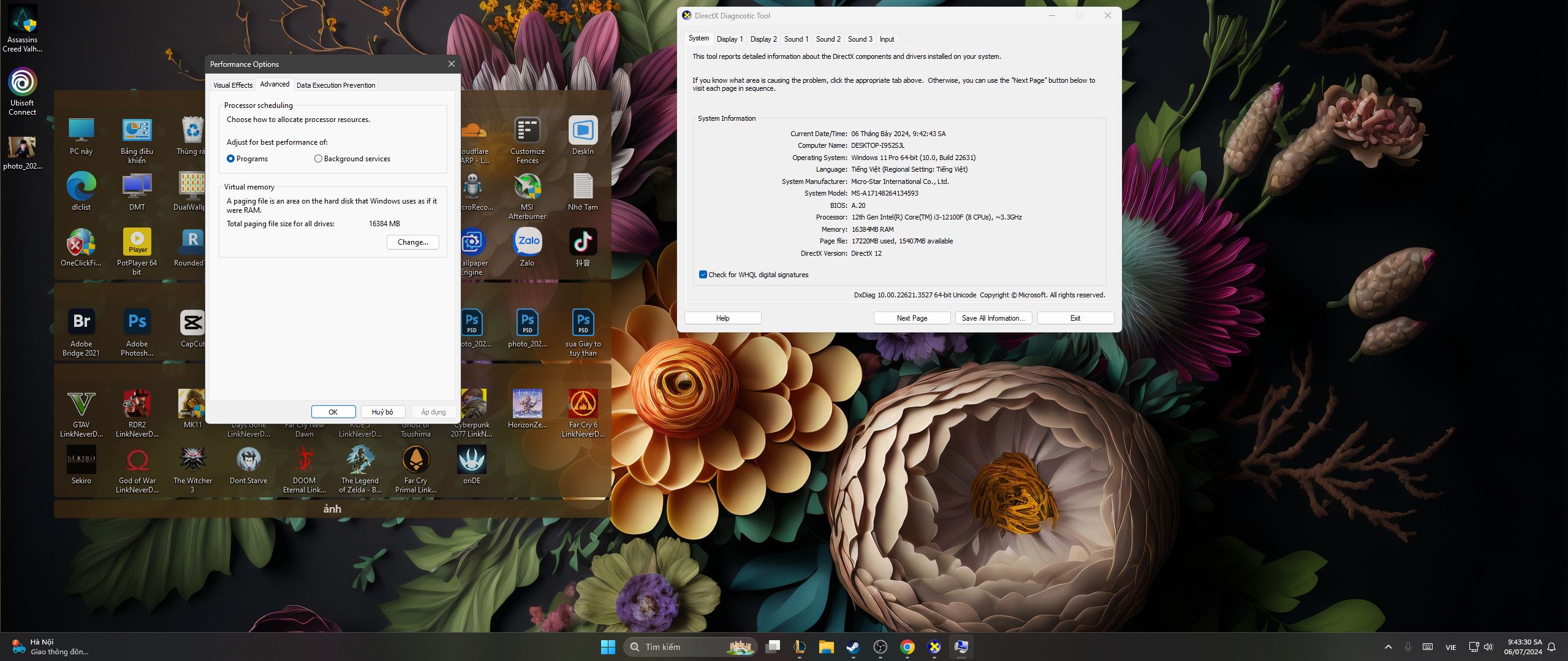
Task: Select Background services radio option
Action: (x=318, y=159)
